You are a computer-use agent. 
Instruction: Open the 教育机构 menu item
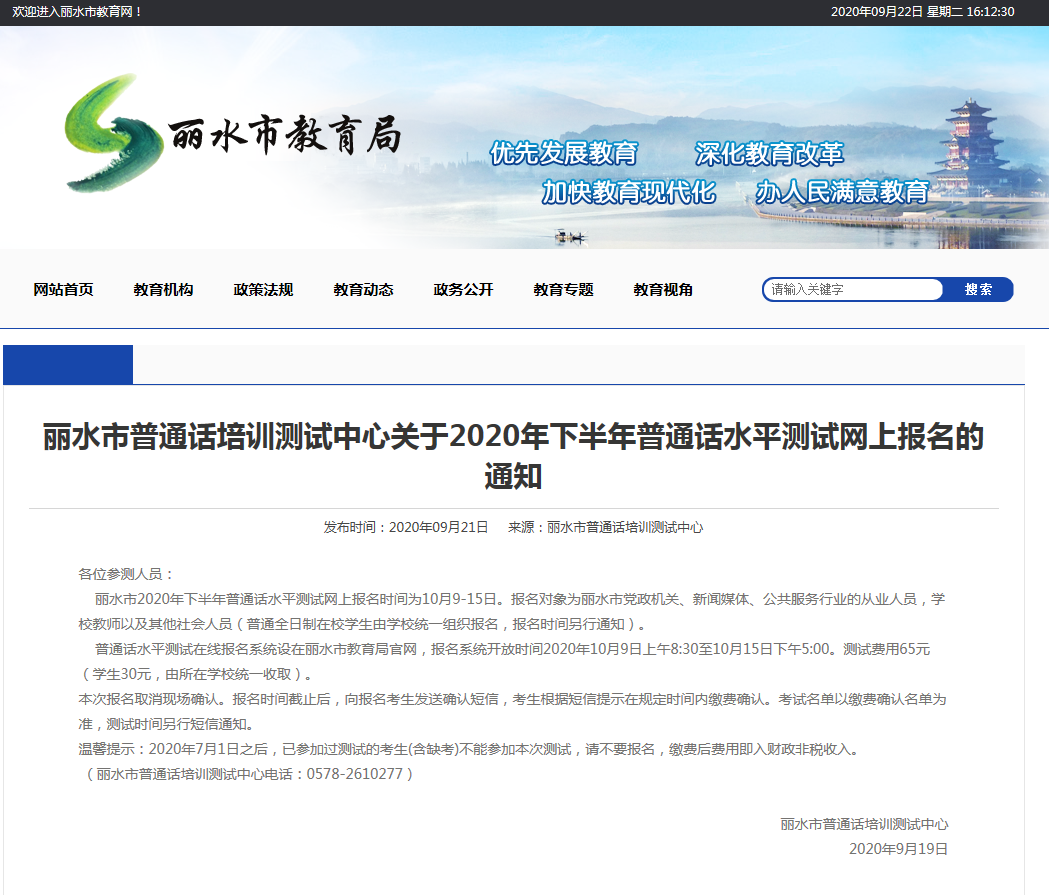163,289
